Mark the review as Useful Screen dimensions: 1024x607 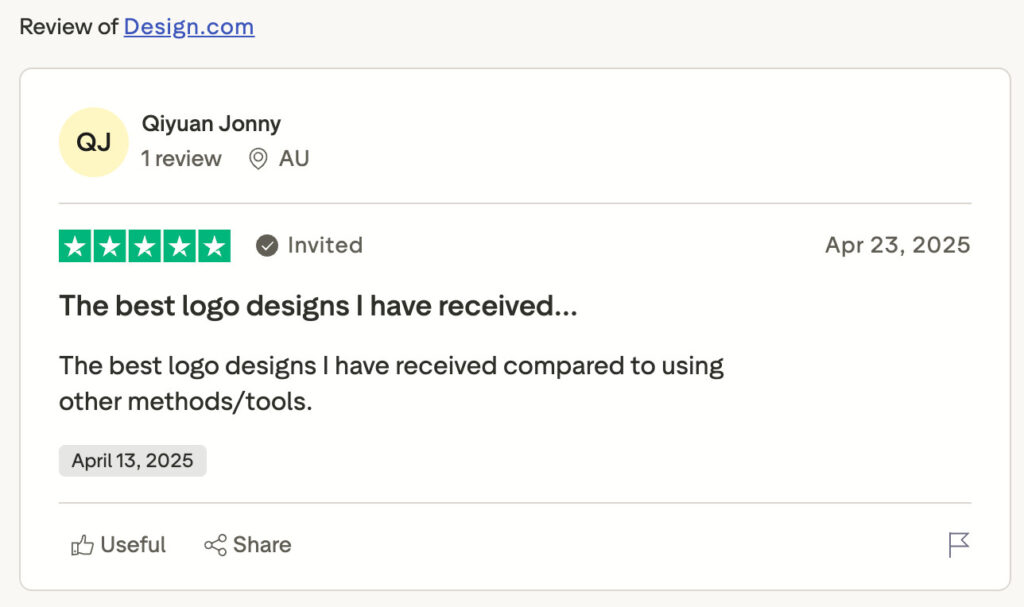(133, 545)
